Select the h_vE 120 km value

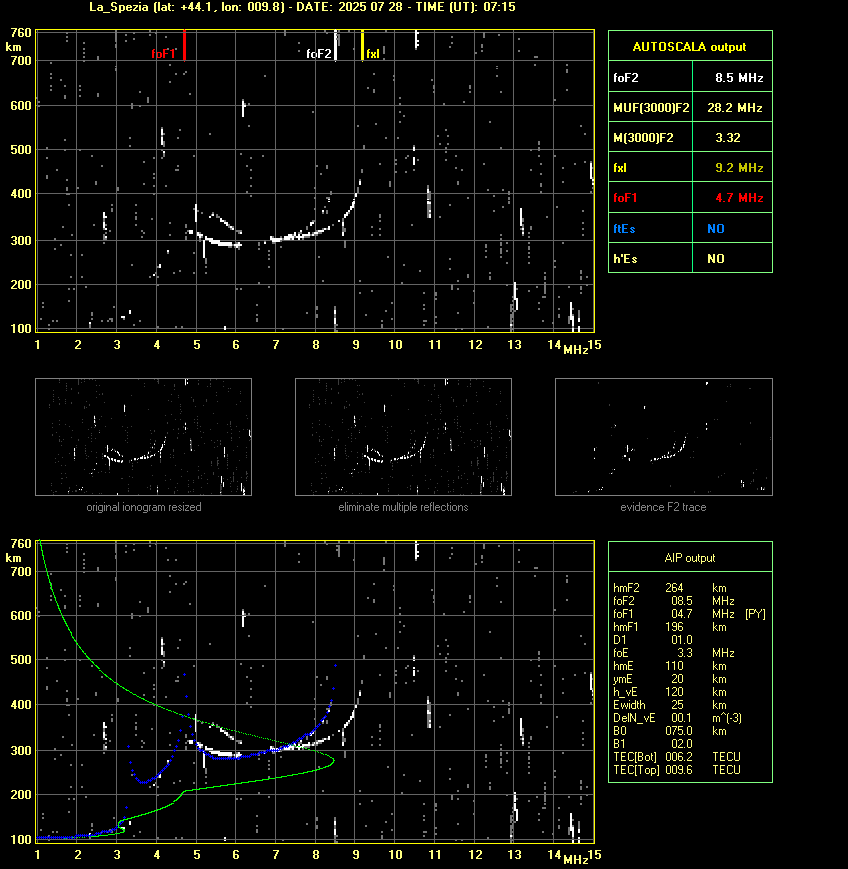[675, 692]
